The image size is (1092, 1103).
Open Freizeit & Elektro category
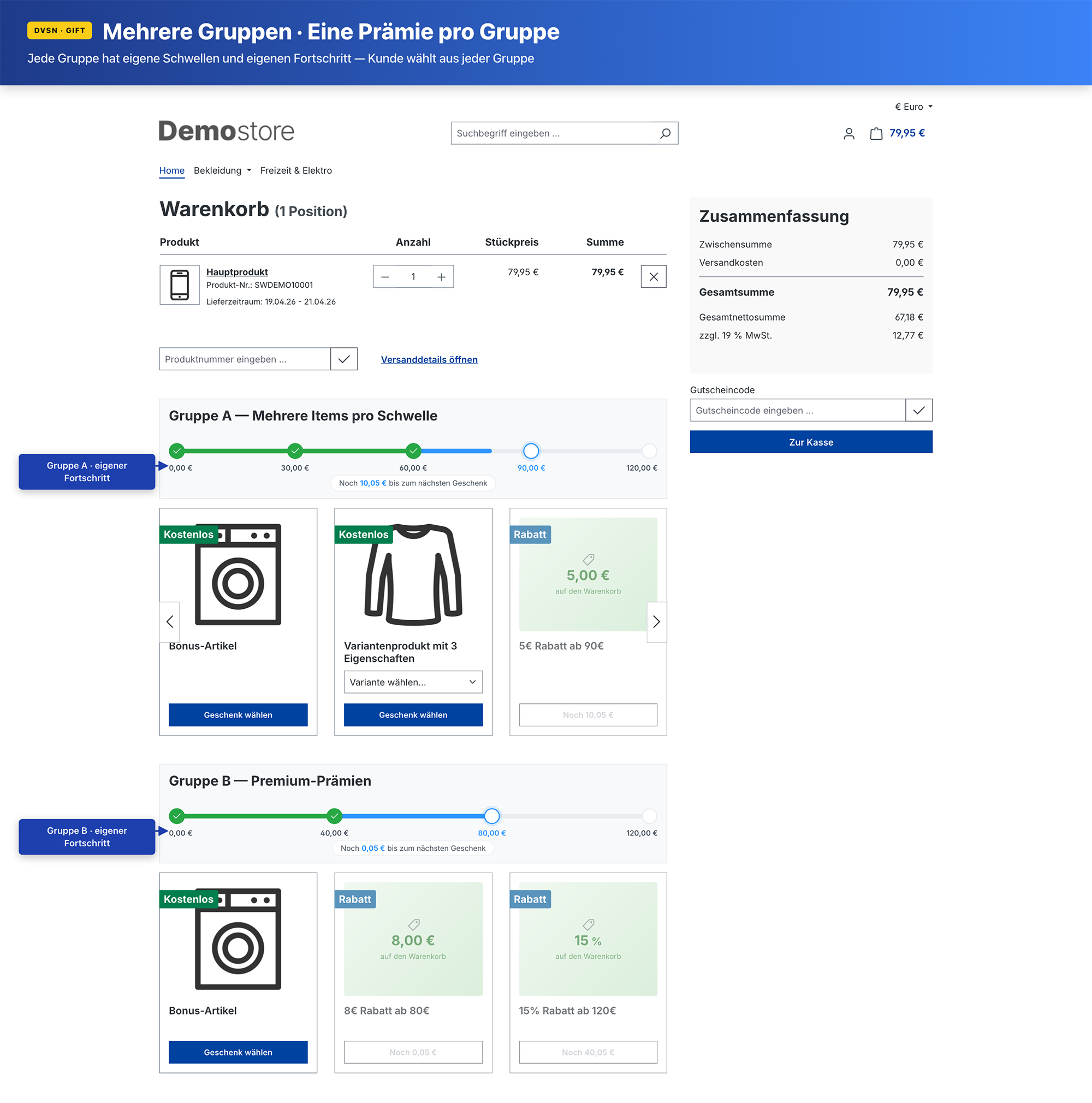[296, 171]
